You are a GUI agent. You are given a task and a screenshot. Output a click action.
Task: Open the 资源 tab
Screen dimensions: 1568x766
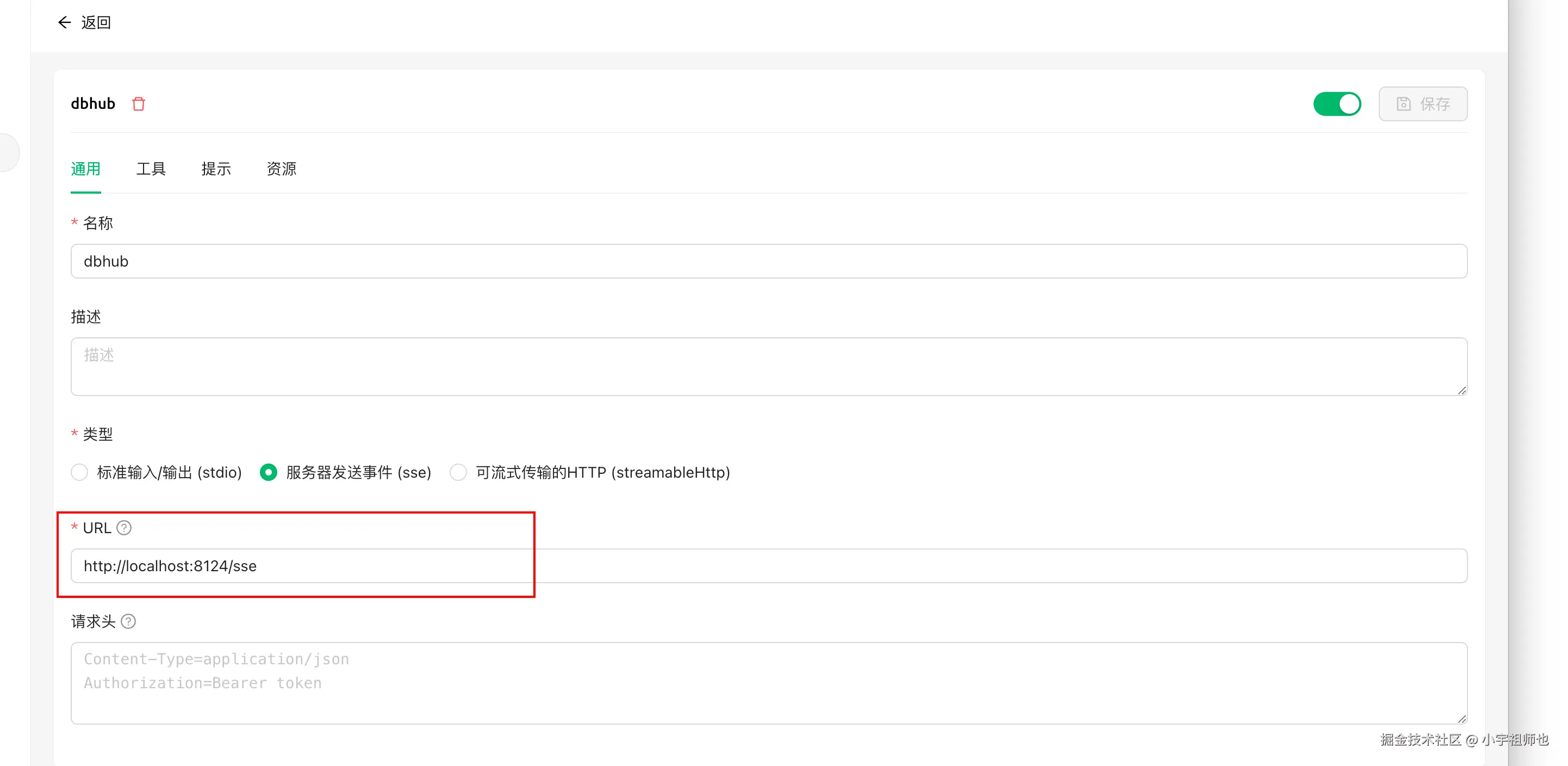(x=281, y=169)
